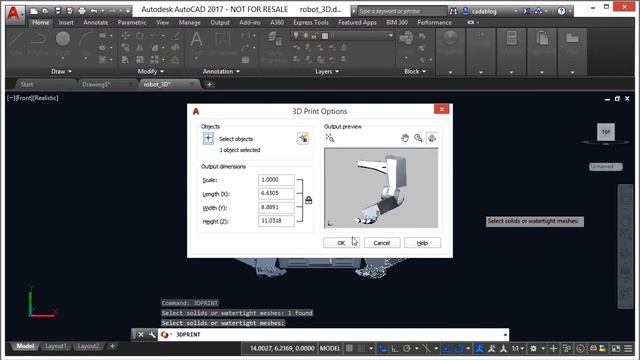
Task: Click the Scale input field
Action: click(x=276, y=180)
